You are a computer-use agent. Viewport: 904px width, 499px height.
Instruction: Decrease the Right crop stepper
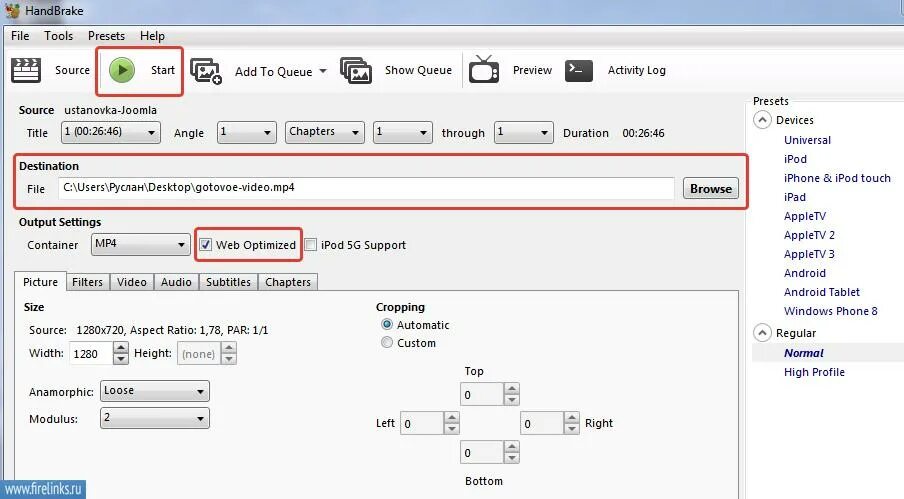pos(571,429)
